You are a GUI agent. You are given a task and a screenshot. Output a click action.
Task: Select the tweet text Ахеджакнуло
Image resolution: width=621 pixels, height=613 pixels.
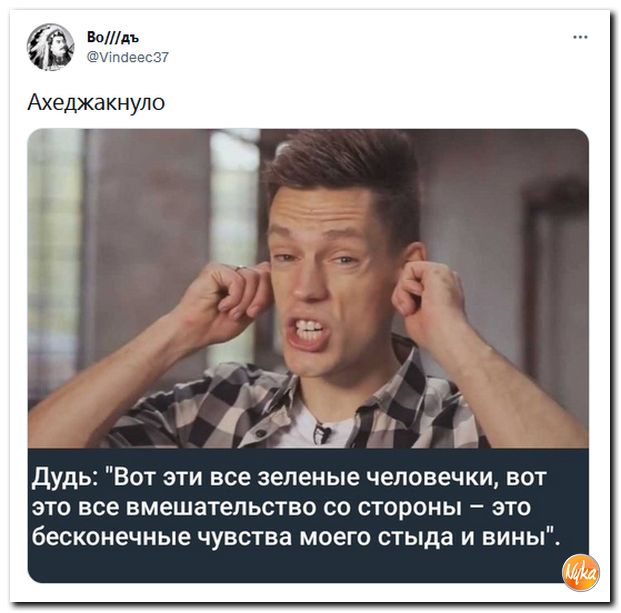pyautogui.click(x=96, y=103)
